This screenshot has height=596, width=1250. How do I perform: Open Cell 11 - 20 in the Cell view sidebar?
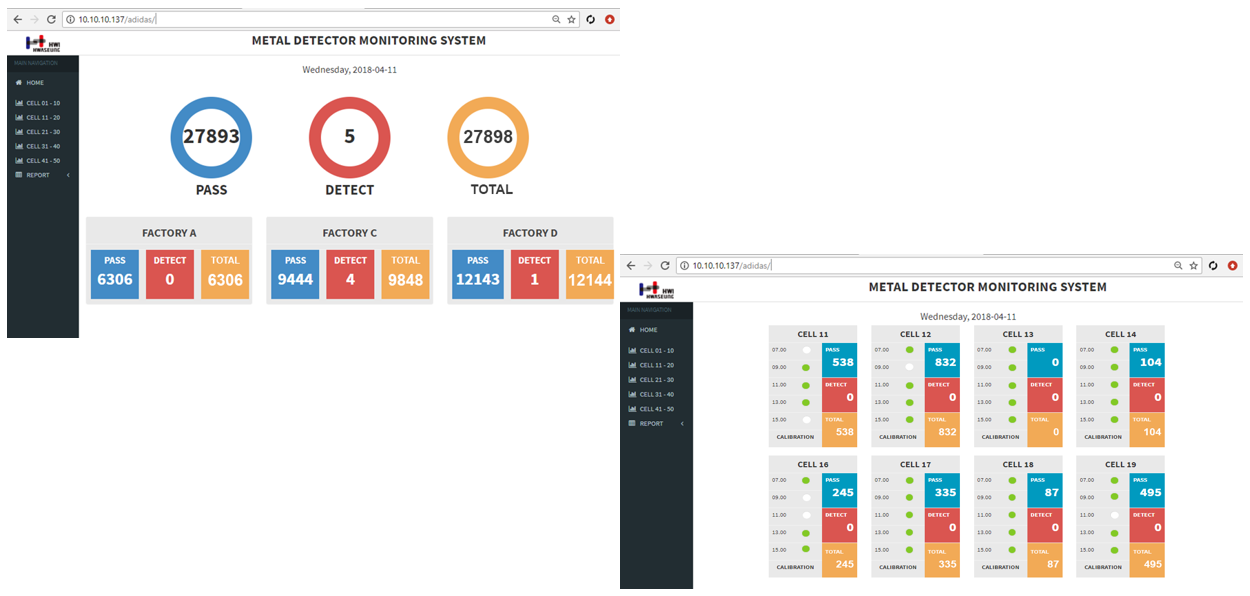click(x=656, y=365)
